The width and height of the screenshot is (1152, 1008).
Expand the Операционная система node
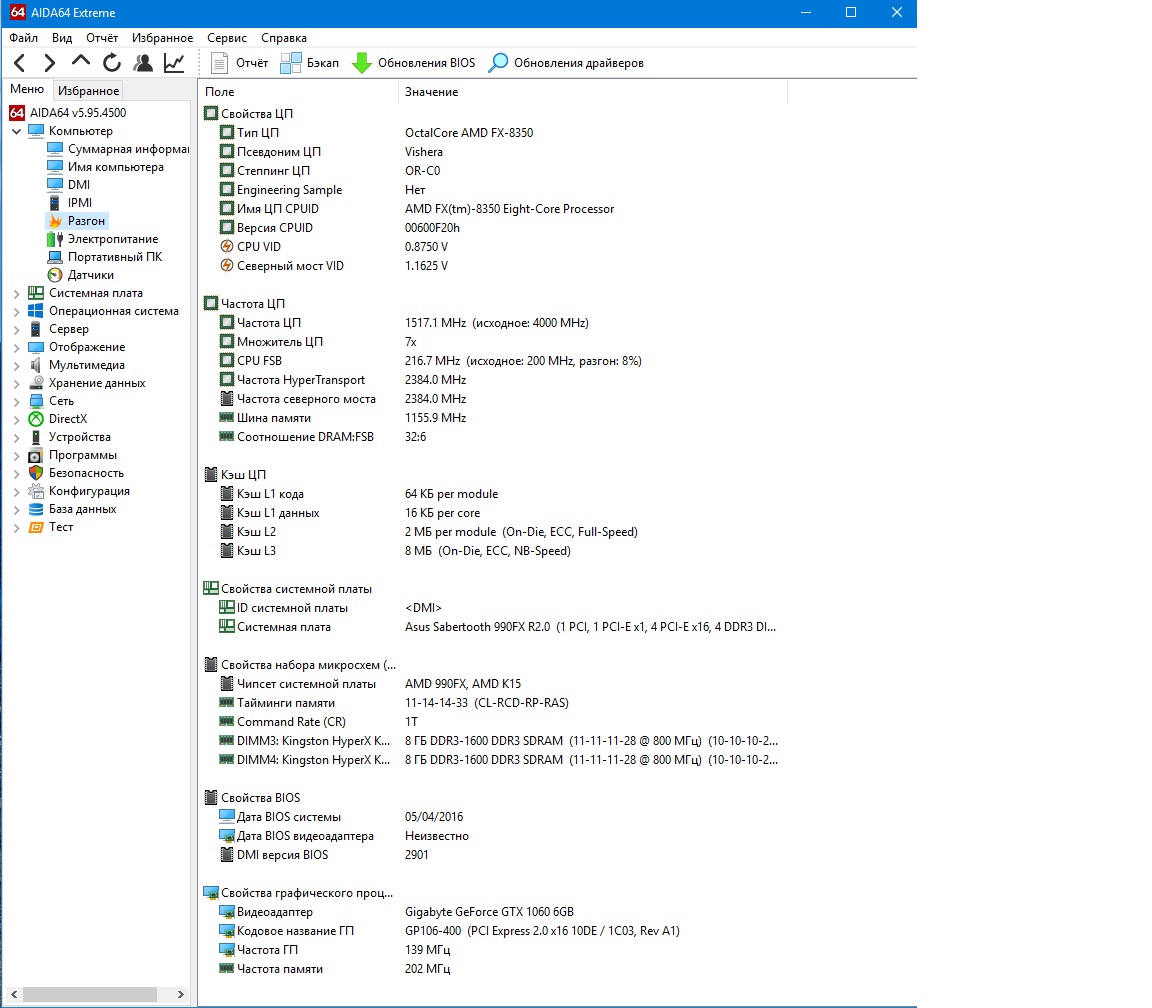pyautogui.click(x=16, y=312)
